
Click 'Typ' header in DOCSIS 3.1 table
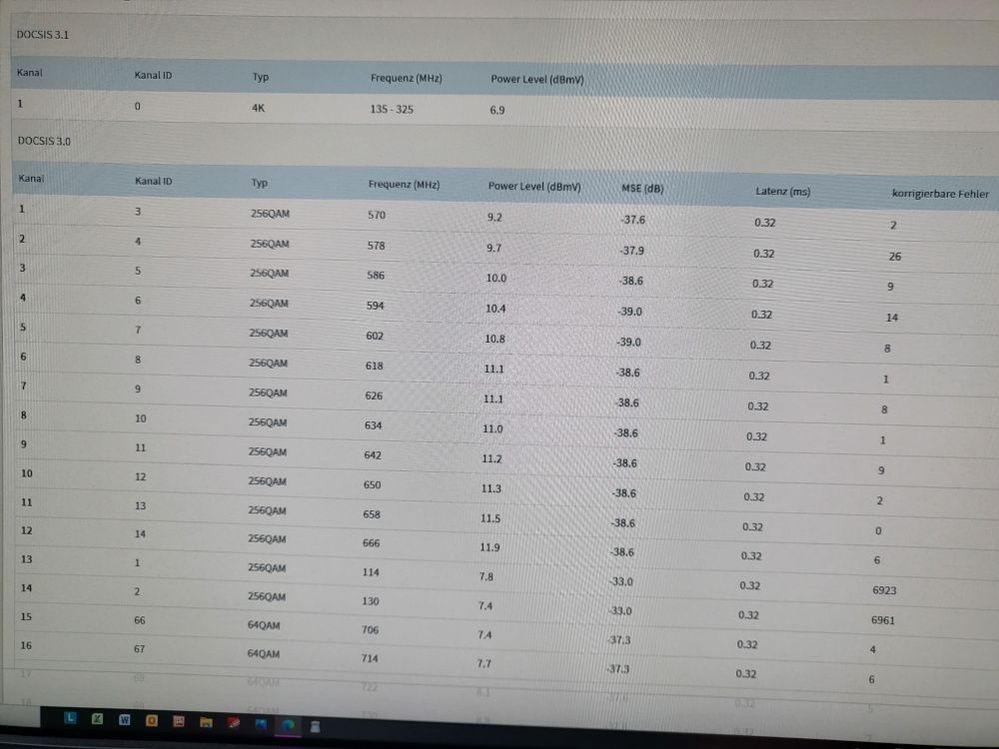click(260, 76)
